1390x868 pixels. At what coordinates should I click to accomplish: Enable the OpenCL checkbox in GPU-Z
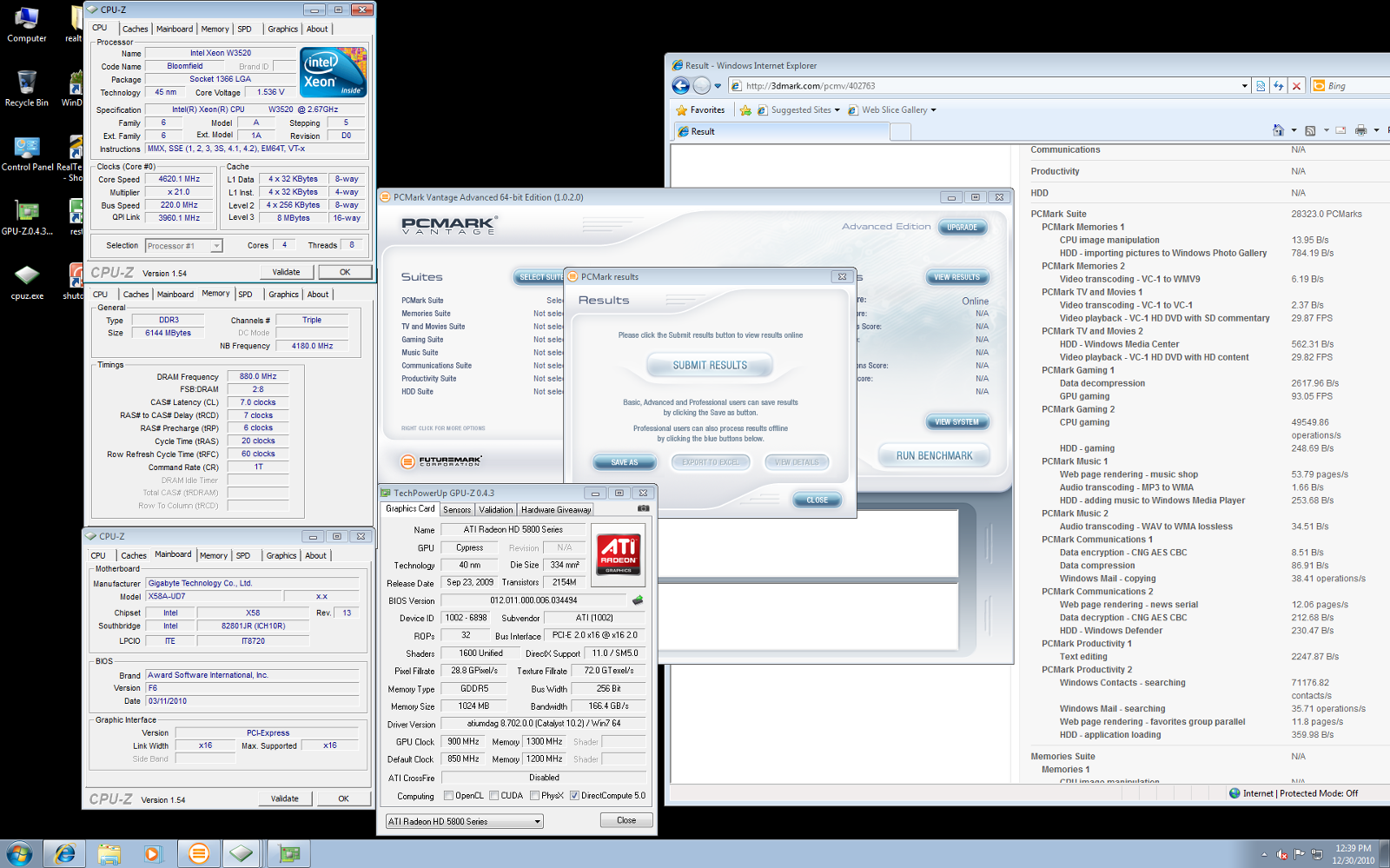click(448, 796)
